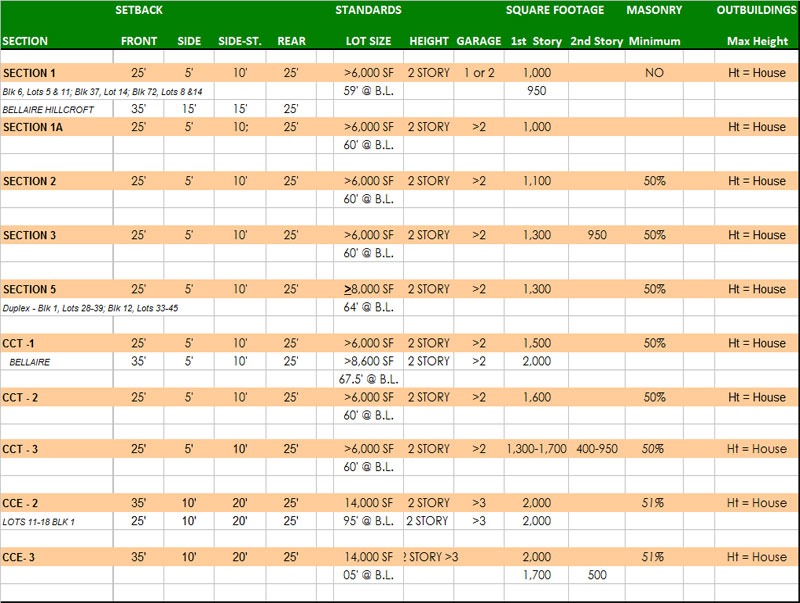Click the 950 second story value for Section 3
The image size is (800, 603).
pyautogui.click(x=597, y=235)
